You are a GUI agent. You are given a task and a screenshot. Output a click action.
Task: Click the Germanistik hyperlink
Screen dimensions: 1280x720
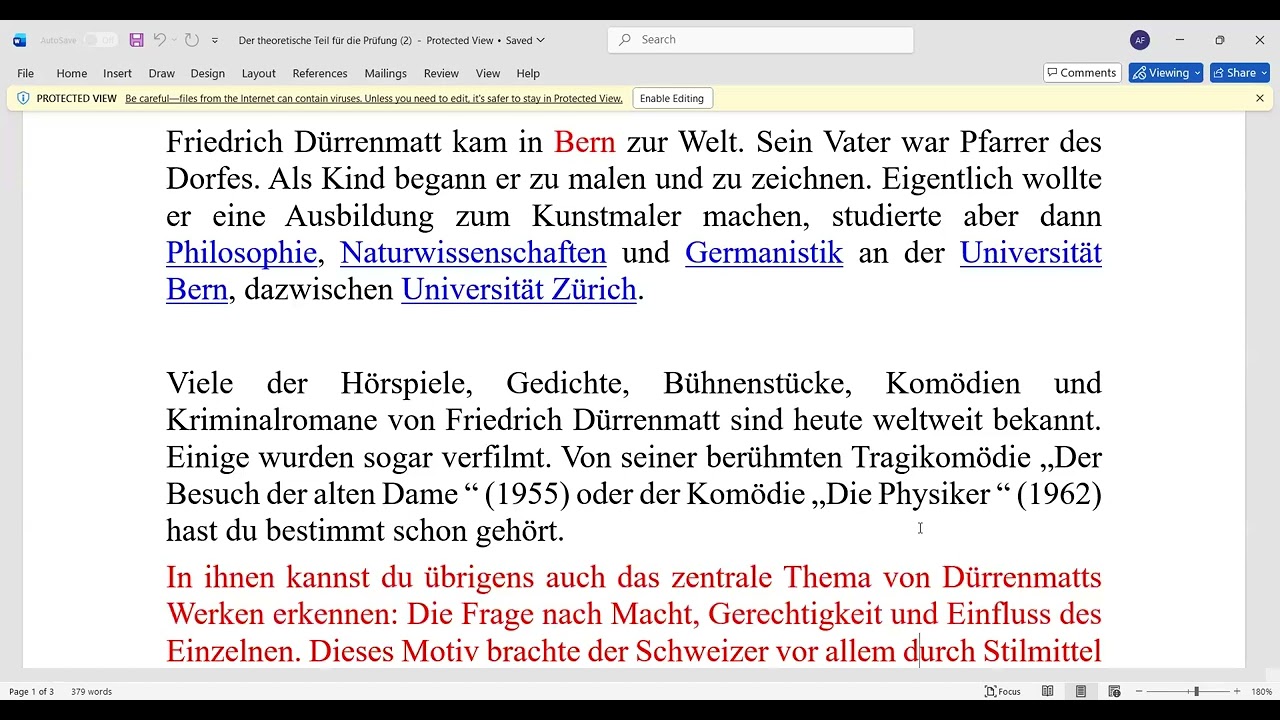pyautogui.click(x=764, y=253)
